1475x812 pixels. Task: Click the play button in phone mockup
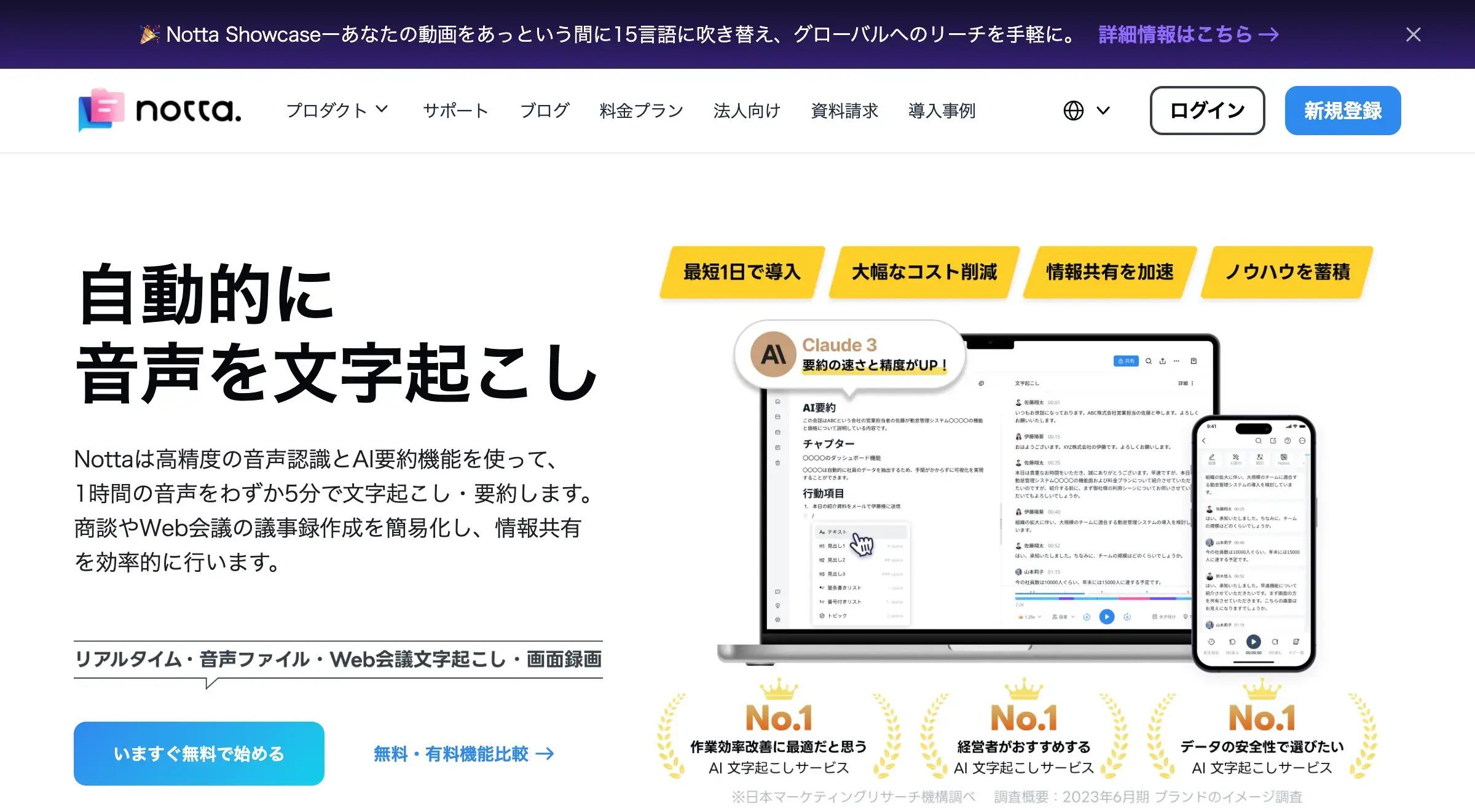point(1253,642)
